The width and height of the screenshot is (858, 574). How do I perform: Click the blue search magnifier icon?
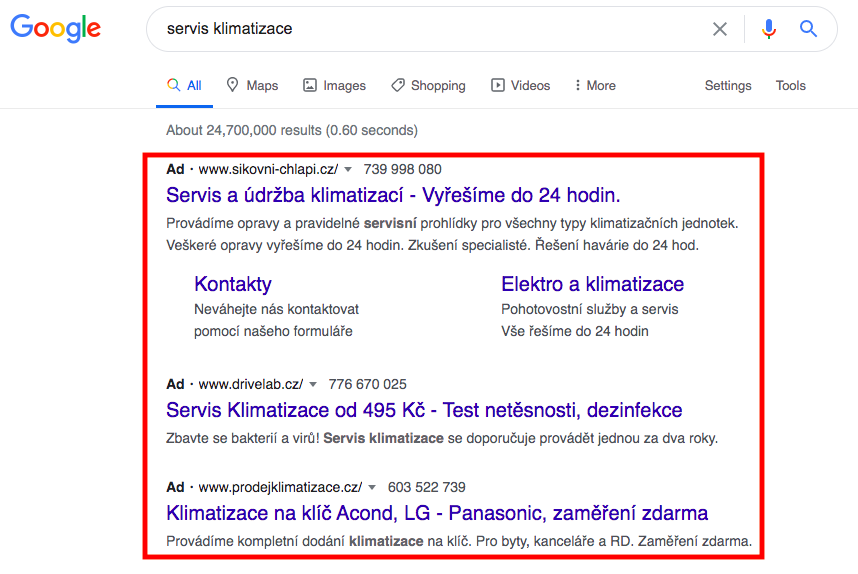coord(808,28)
